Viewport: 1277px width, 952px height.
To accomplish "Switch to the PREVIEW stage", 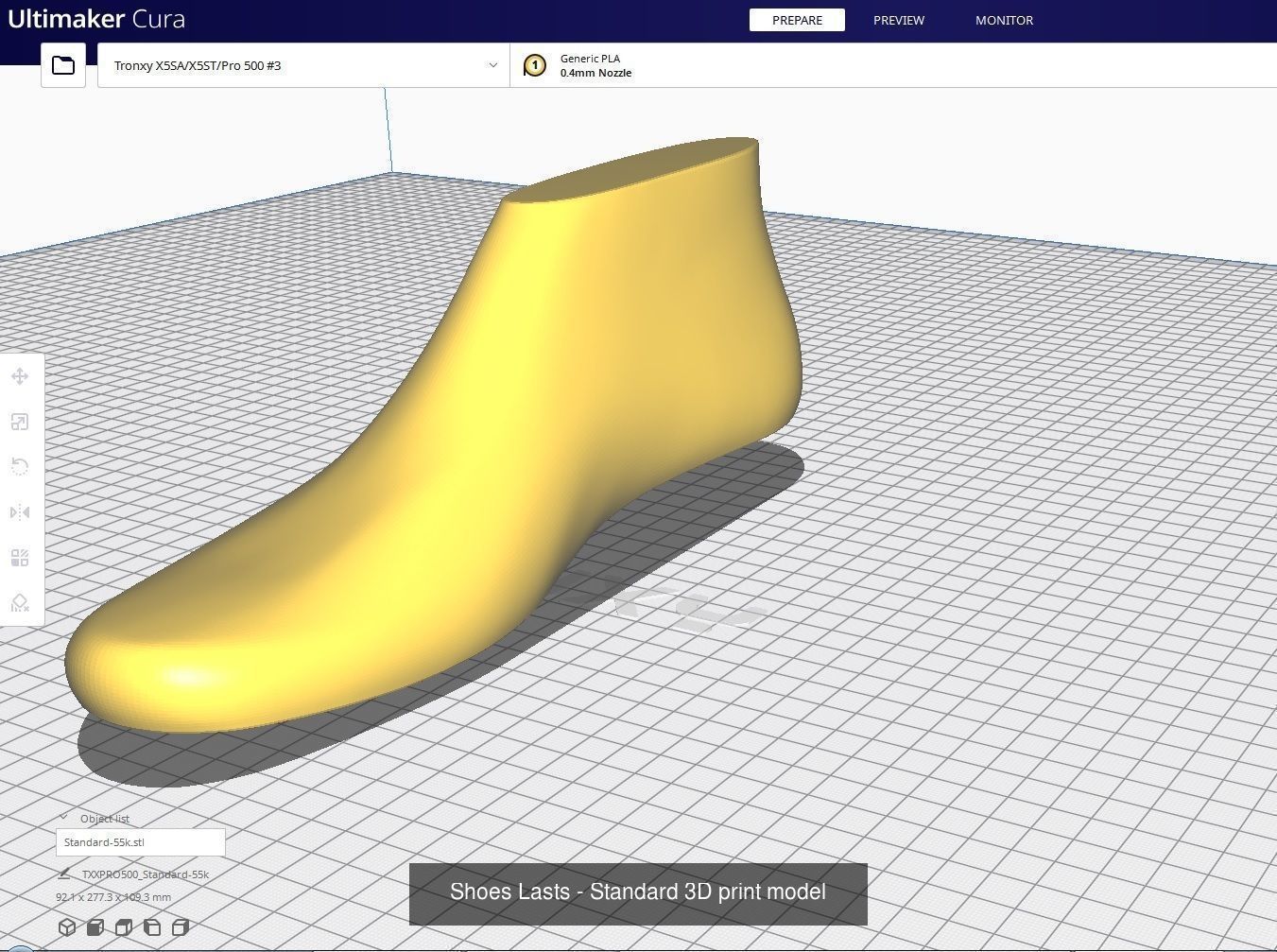I will [x=899, y=20].
